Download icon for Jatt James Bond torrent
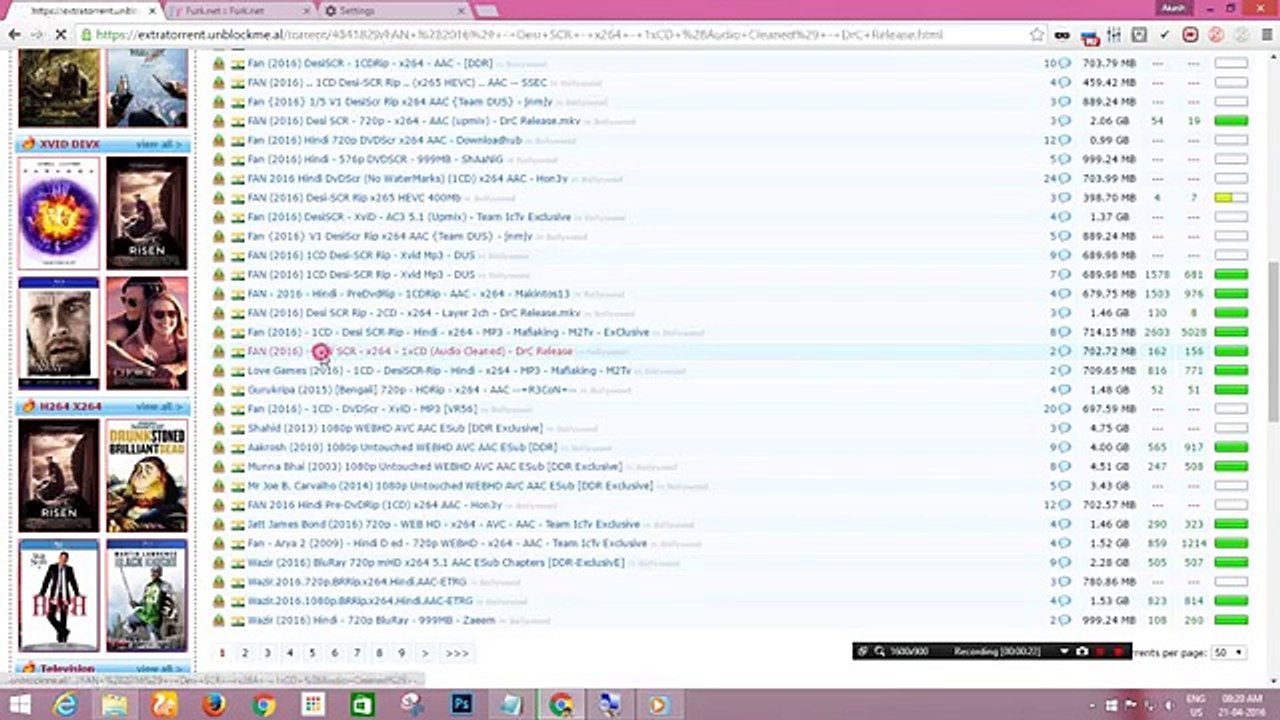Viewport: 1280px width, 720px height. coord(219,524)
